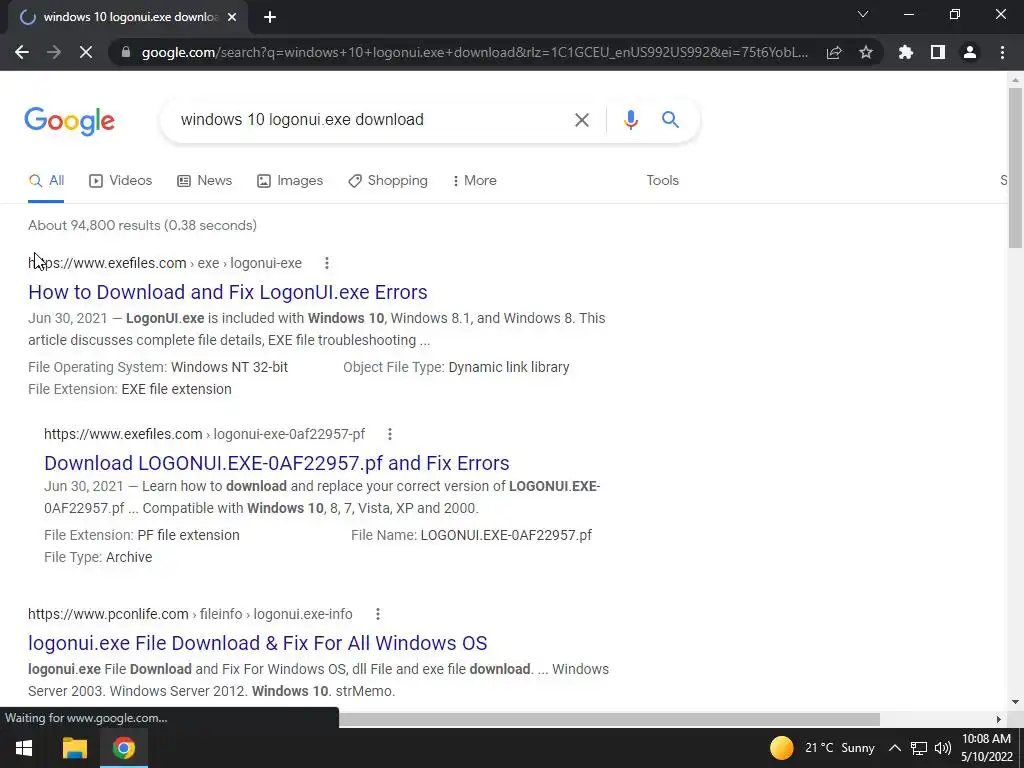
Task: Open a new browser tab
Action: coord(270,18)
